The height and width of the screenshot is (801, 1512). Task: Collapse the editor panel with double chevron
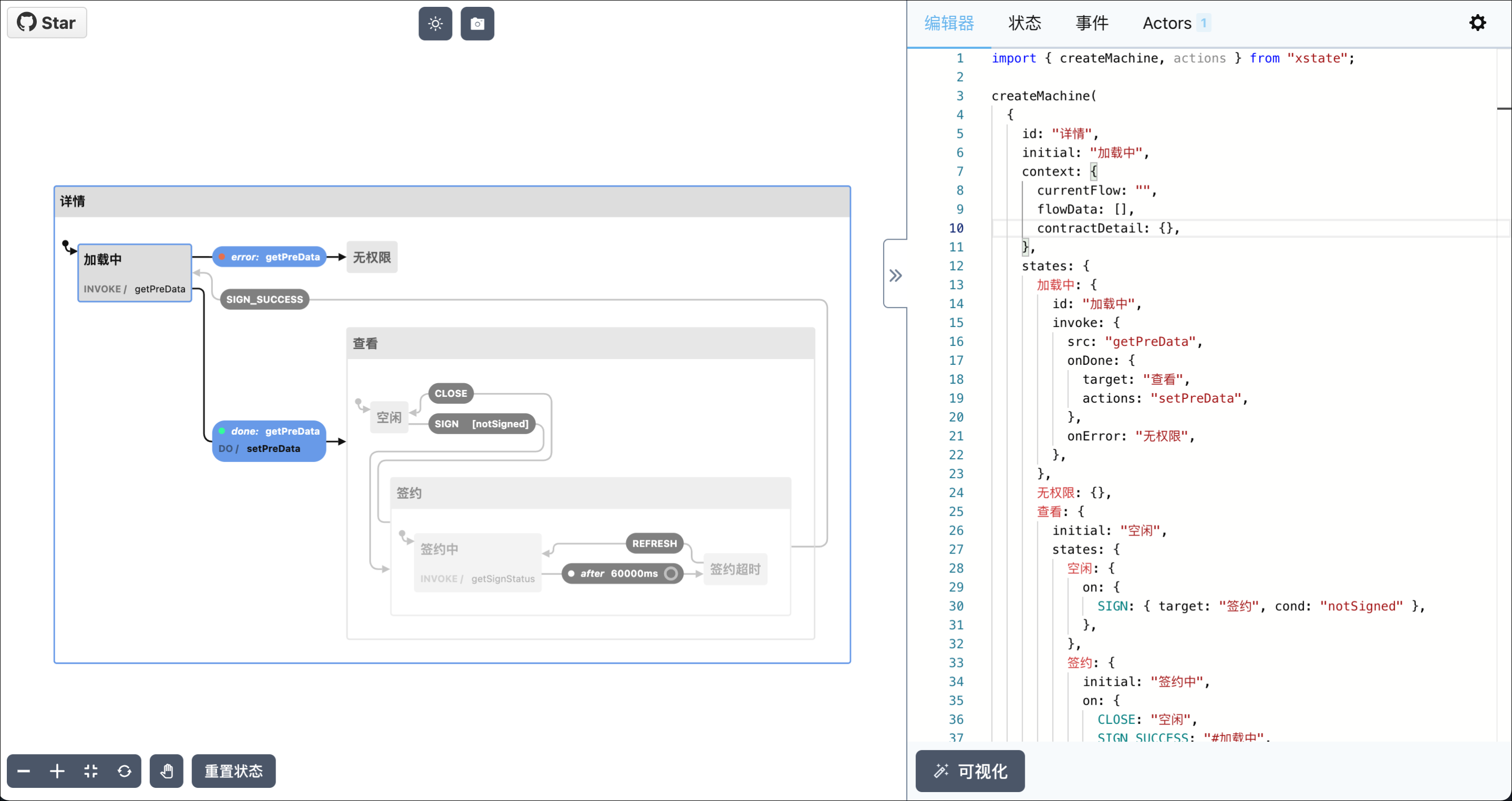(x=895, y=275)
